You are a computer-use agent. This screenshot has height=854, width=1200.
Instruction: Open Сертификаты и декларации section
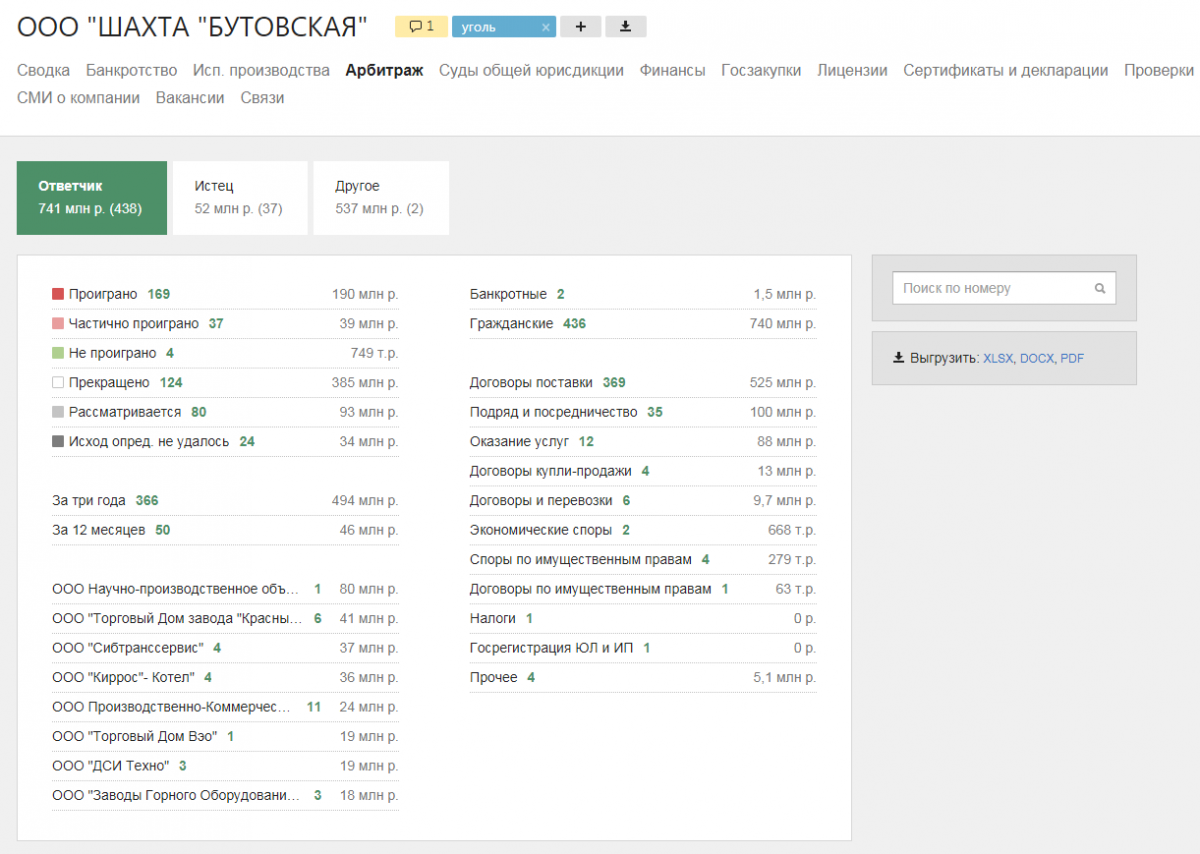[1006, 70]
